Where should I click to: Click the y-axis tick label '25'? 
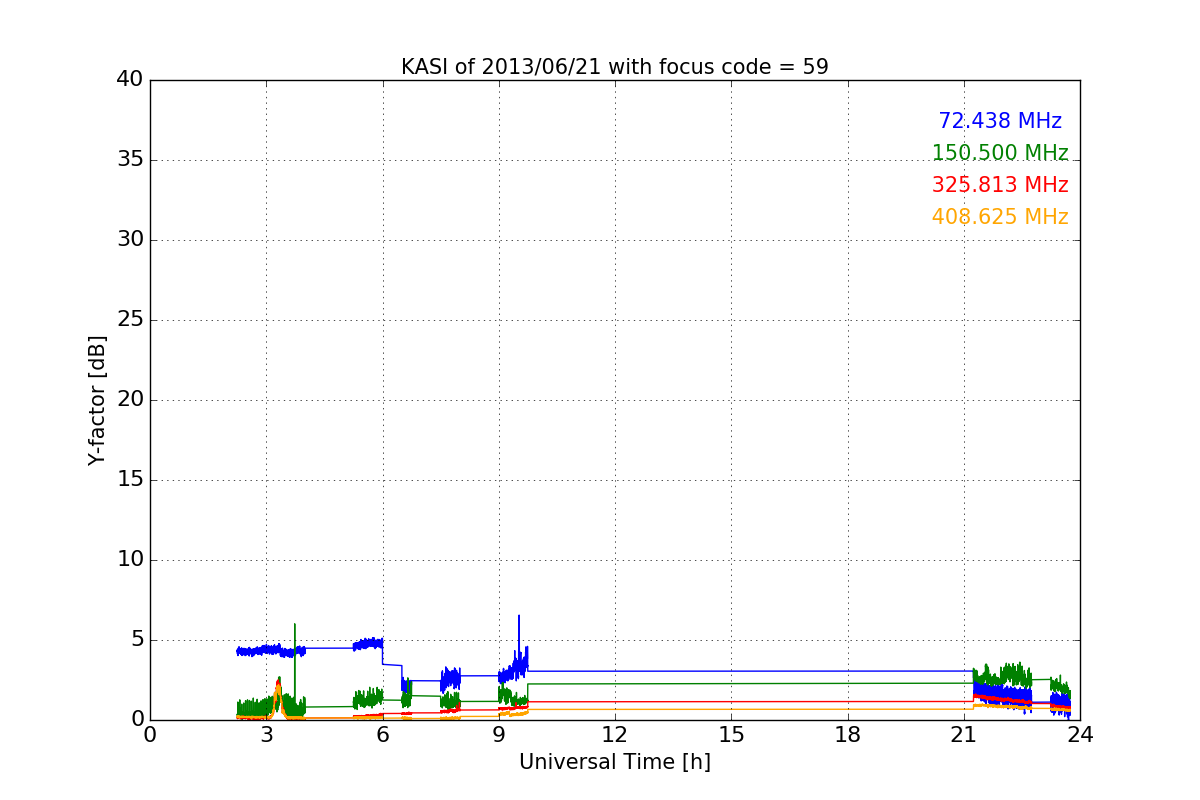pos(130,320)
